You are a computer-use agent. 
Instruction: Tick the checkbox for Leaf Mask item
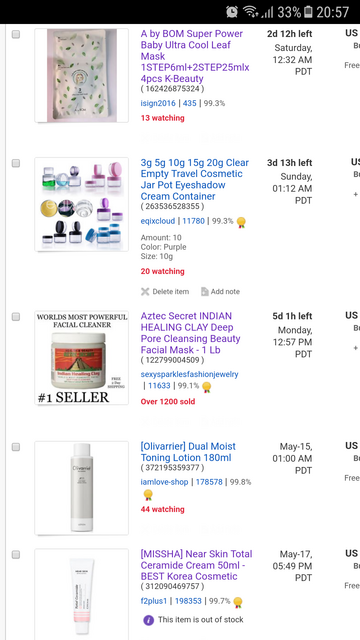16,34
